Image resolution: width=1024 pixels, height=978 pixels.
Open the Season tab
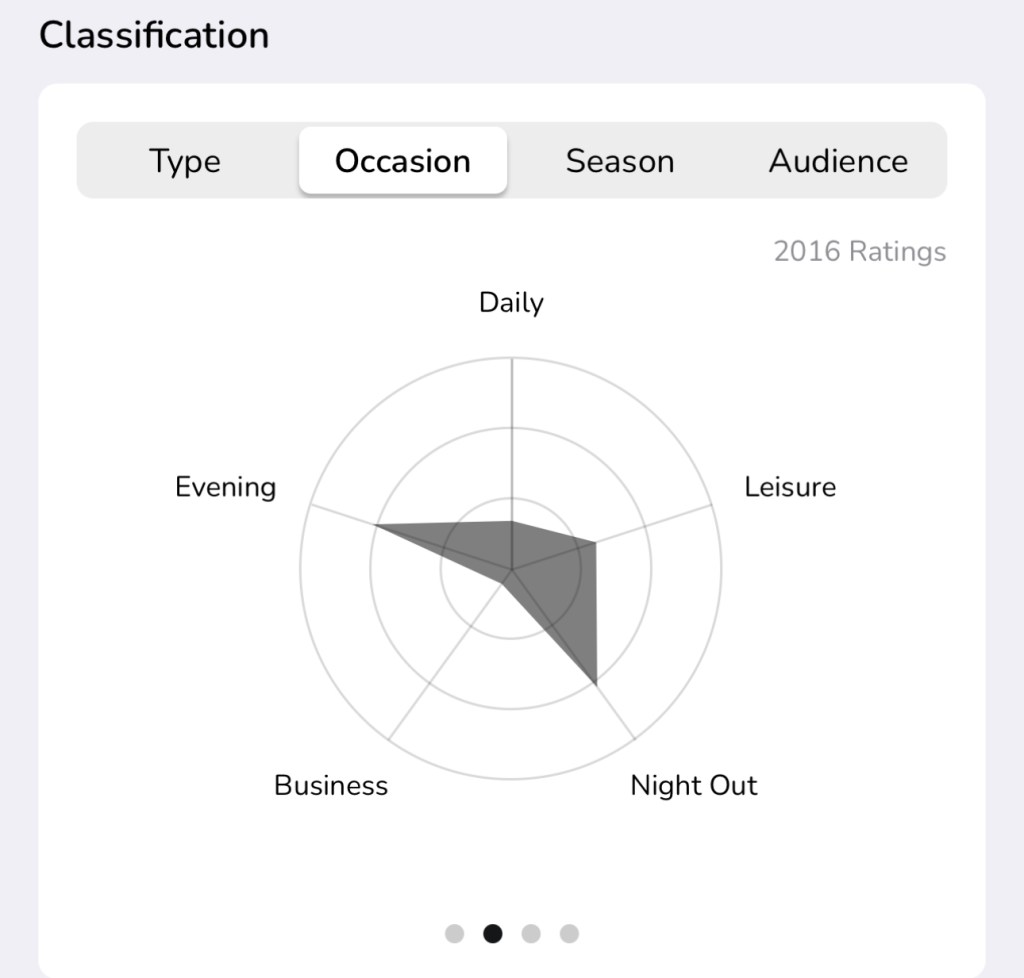(619, 161)
